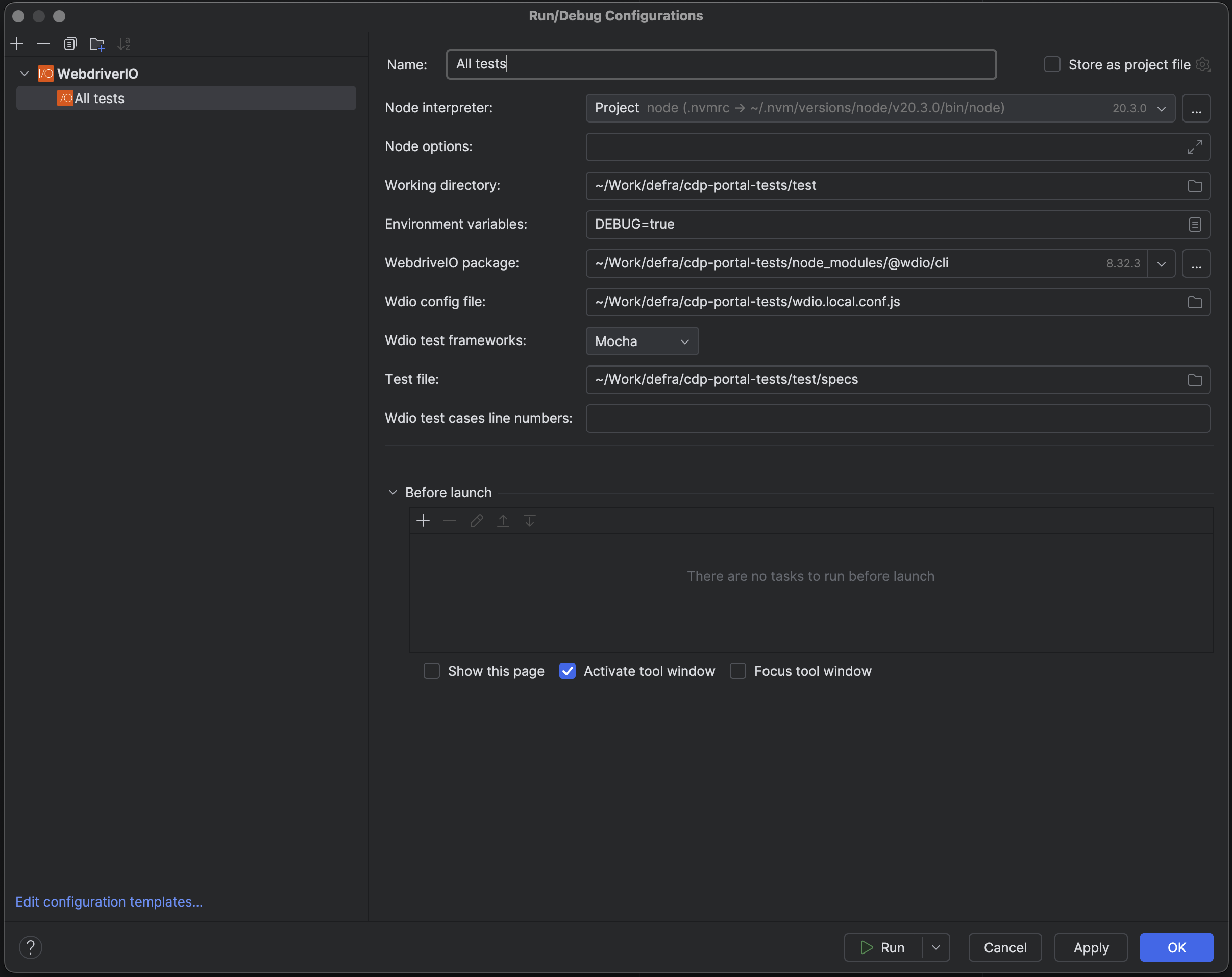Create a new configuration folder
The height and width of the screenshot is (977, 1232).
[97, 43]
